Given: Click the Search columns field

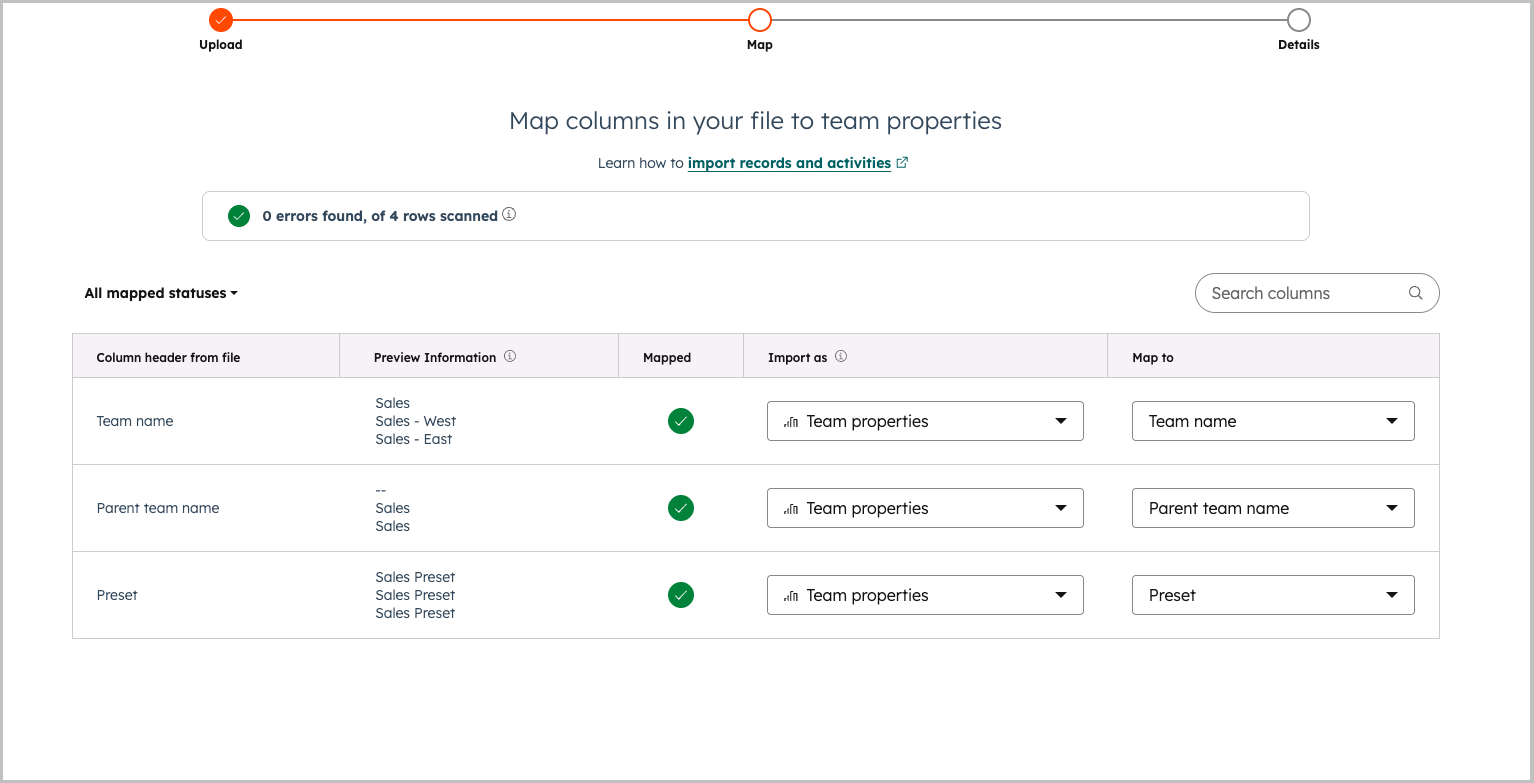Looking at the screenshot, I should 1300,293.
